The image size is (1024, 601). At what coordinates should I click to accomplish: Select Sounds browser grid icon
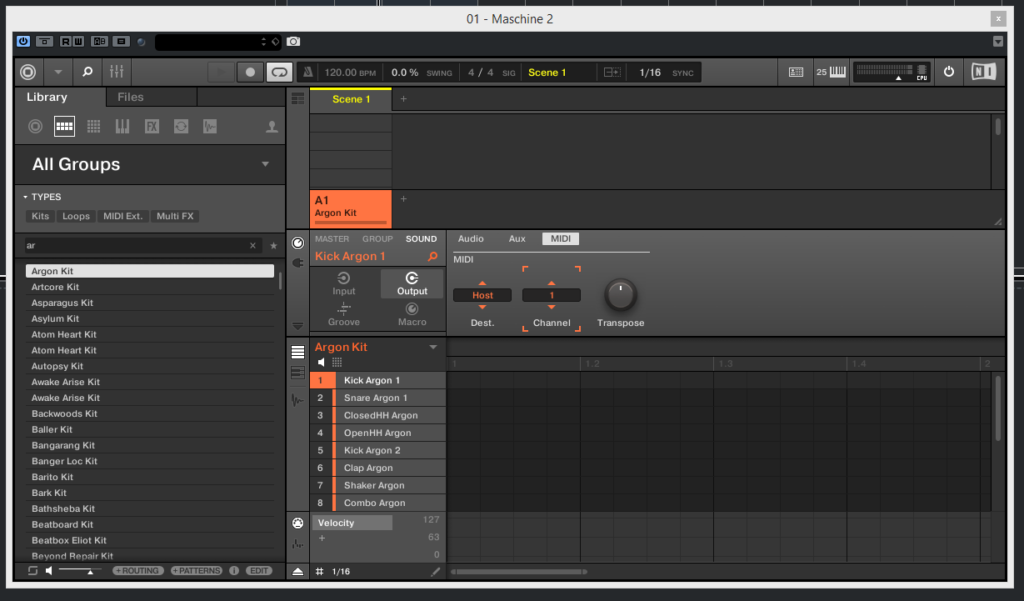93,127
